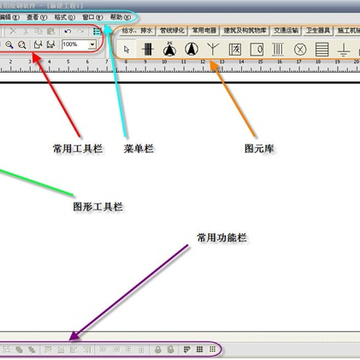Pick the horizontal striped rectangle symbol
360x360 pixels.
tap(322, 50)
